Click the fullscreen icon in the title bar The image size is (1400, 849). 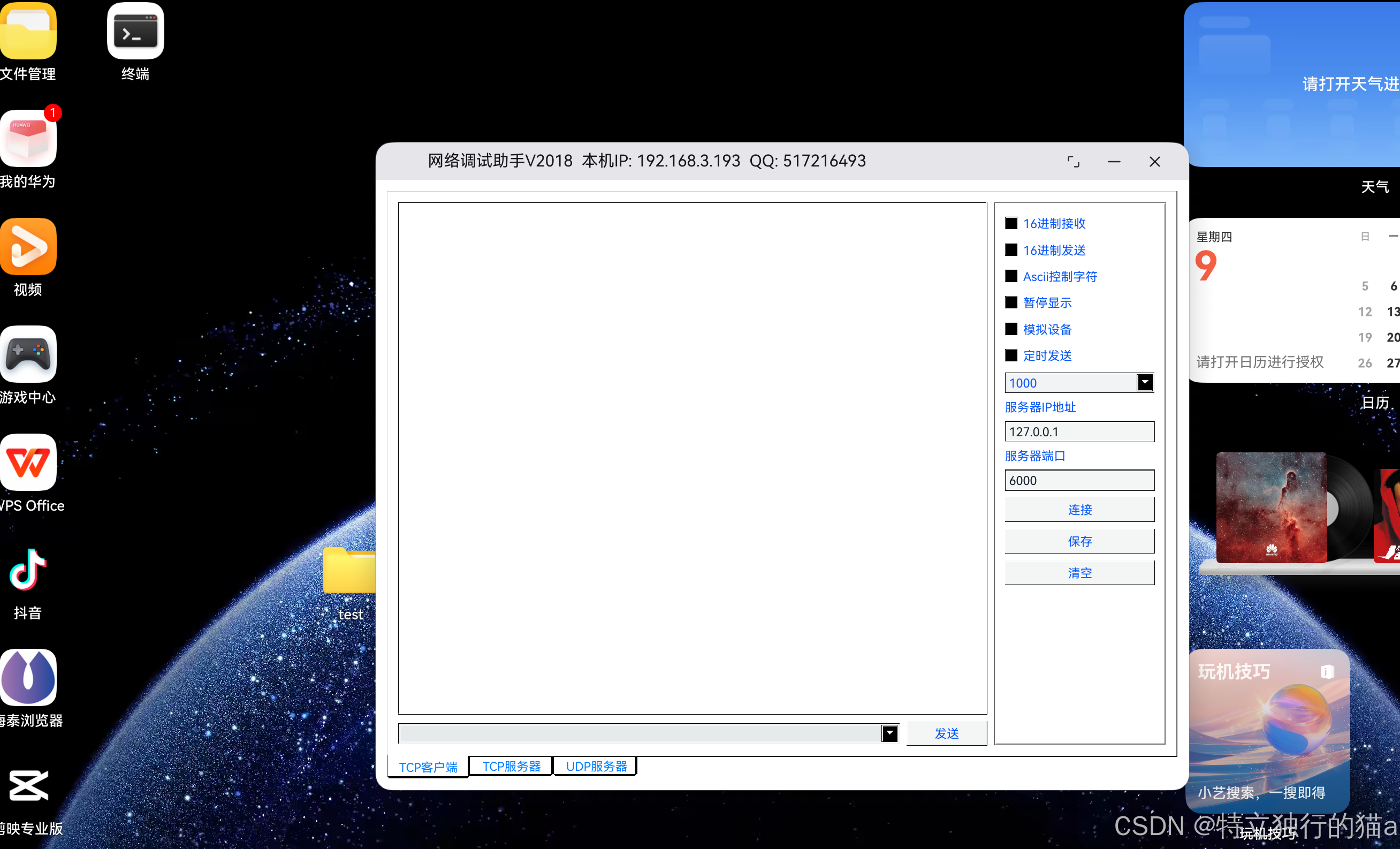pyautogui.click(x=1072, y=162)
